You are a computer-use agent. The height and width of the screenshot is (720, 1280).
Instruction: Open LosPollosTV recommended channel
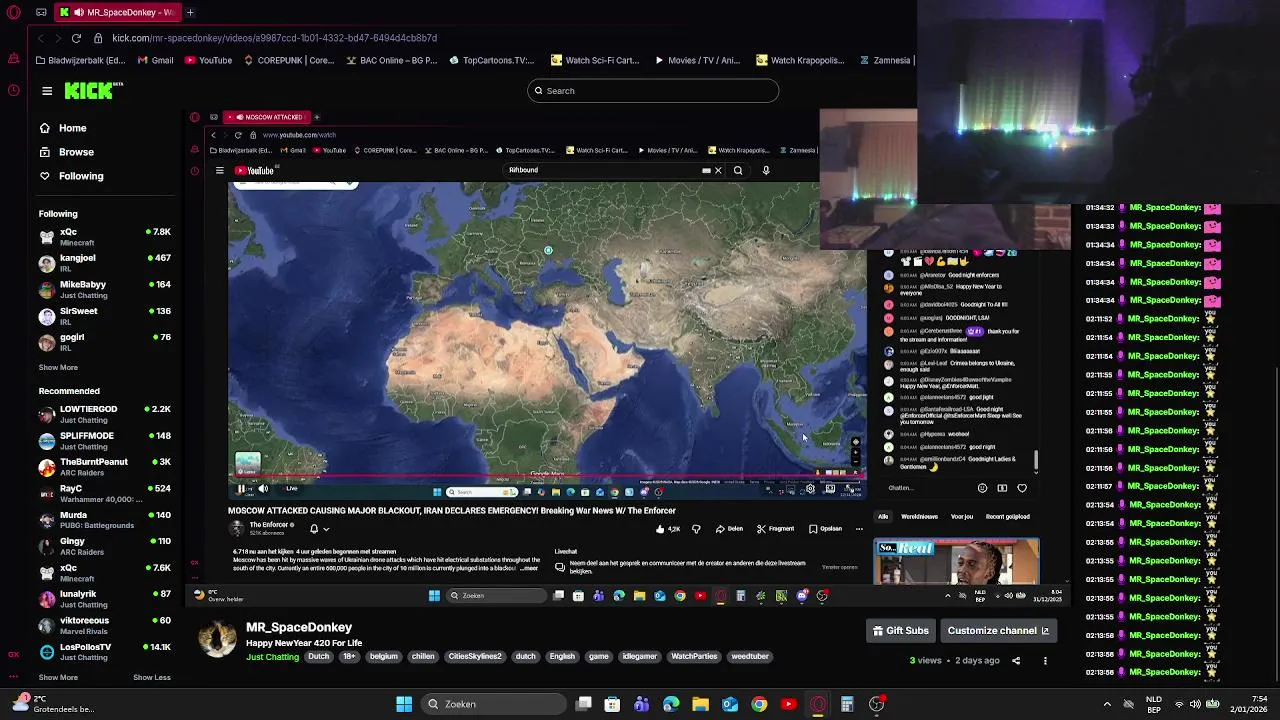(105, 652)
